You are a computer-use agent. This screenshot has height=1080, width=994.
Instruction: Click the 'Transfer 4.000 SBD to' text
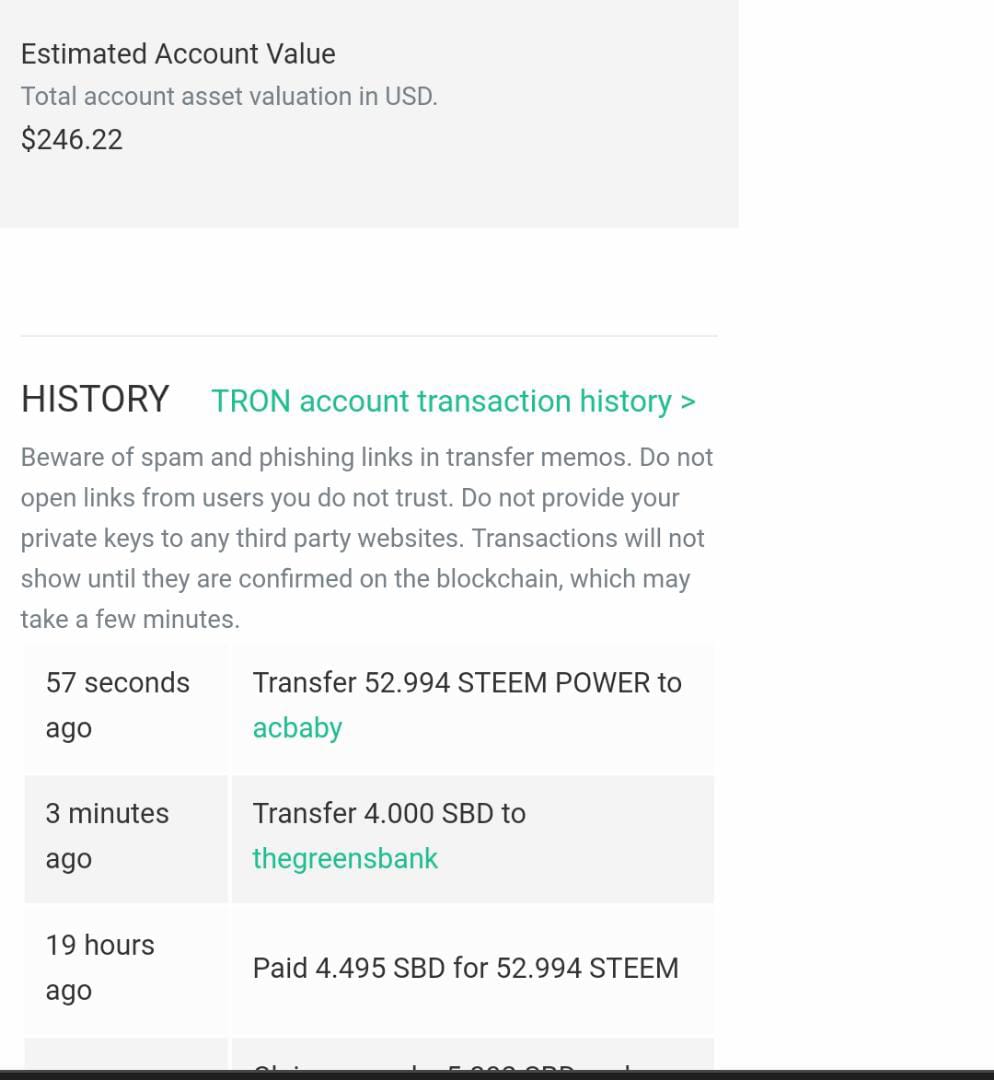[x=389, y=814]
